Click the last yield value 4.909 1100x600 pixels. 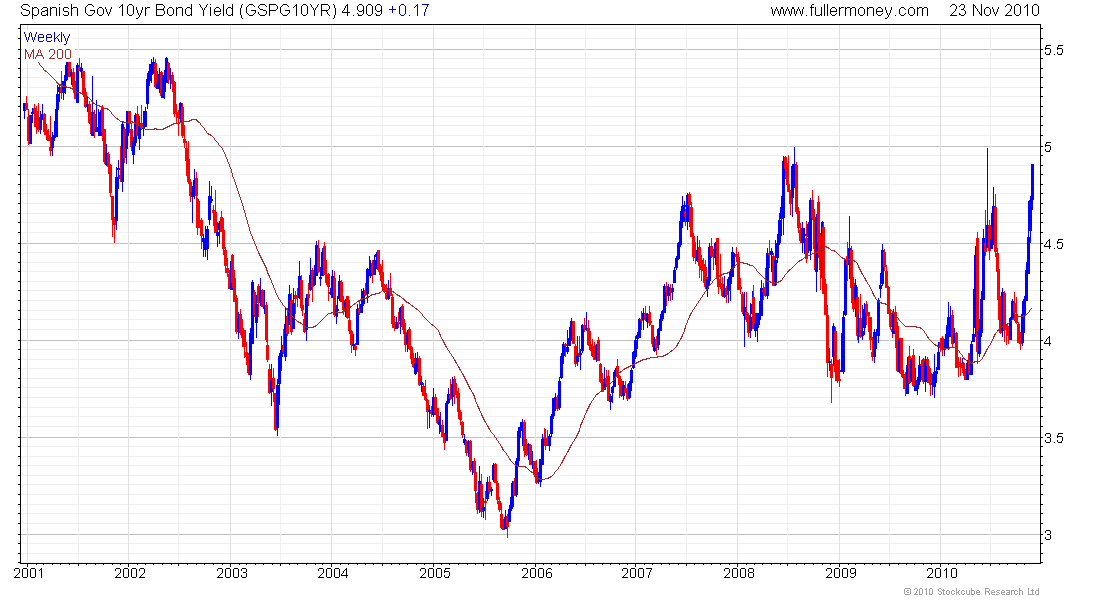pos(362,11)
